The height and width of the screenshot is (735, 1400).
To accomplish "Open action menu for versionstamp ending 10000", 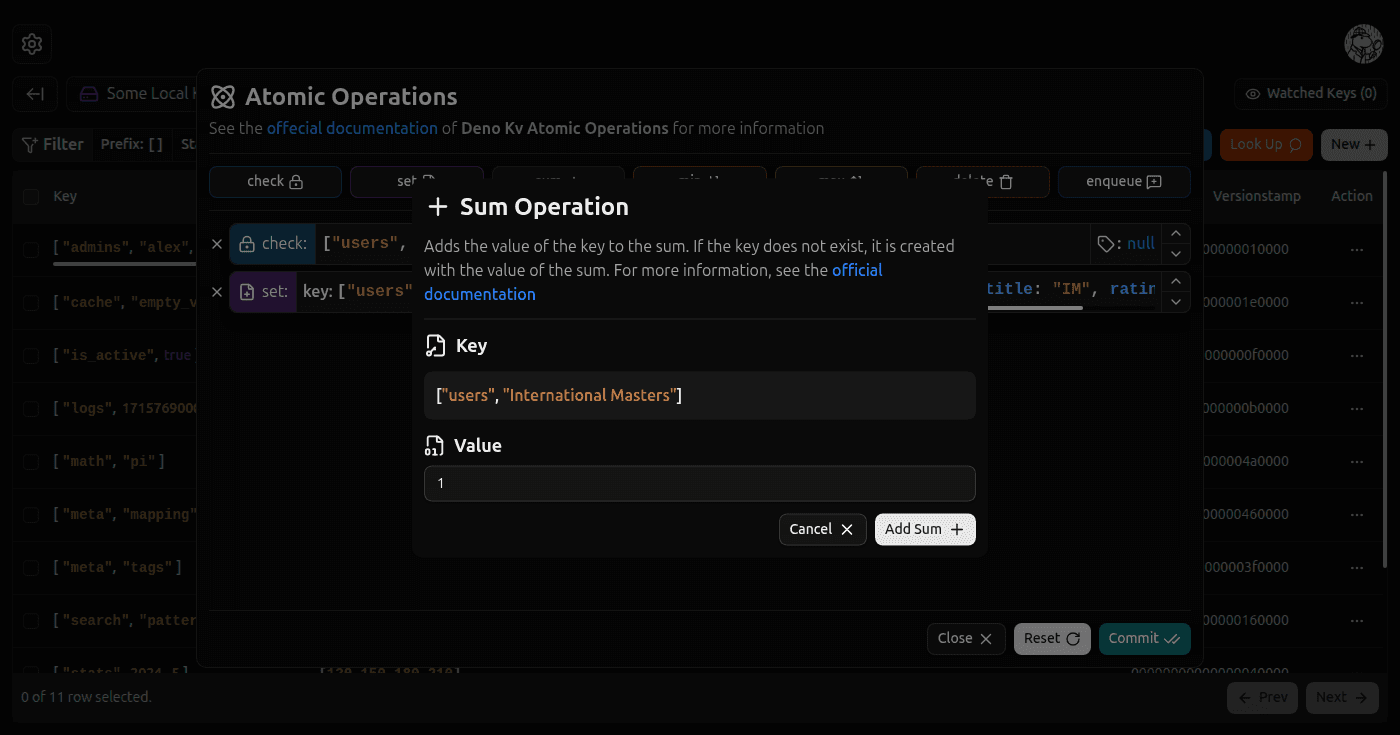I will [x=1357, y=249].
